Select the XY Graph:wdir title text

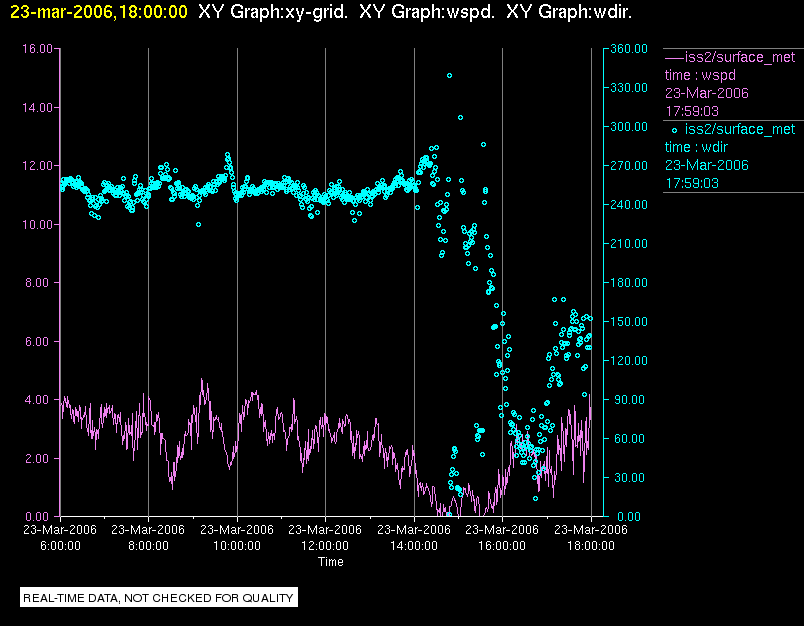[569, 12]
